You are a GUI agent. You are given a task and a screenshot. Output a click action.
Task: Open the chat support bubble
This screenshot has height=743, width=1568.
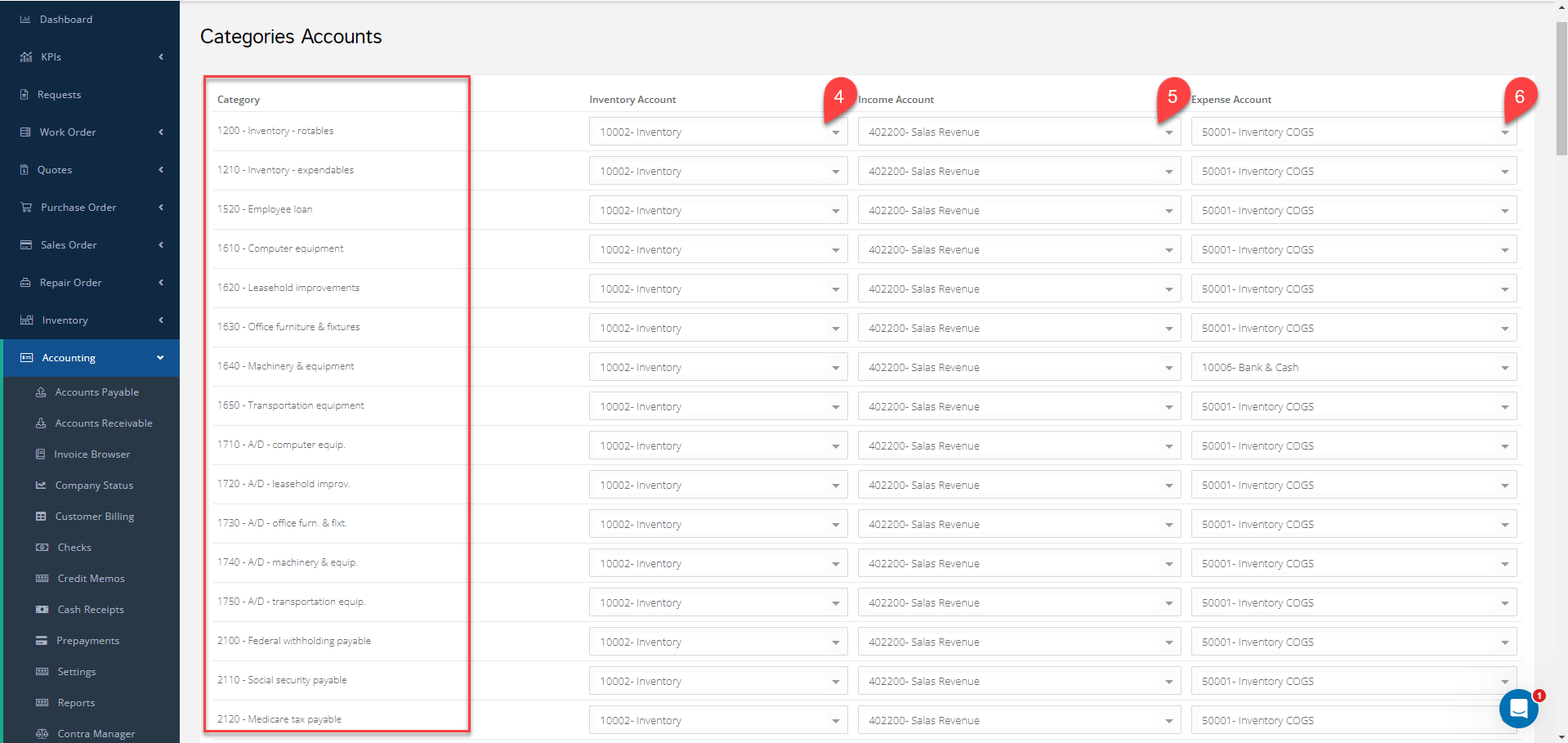1518,709
